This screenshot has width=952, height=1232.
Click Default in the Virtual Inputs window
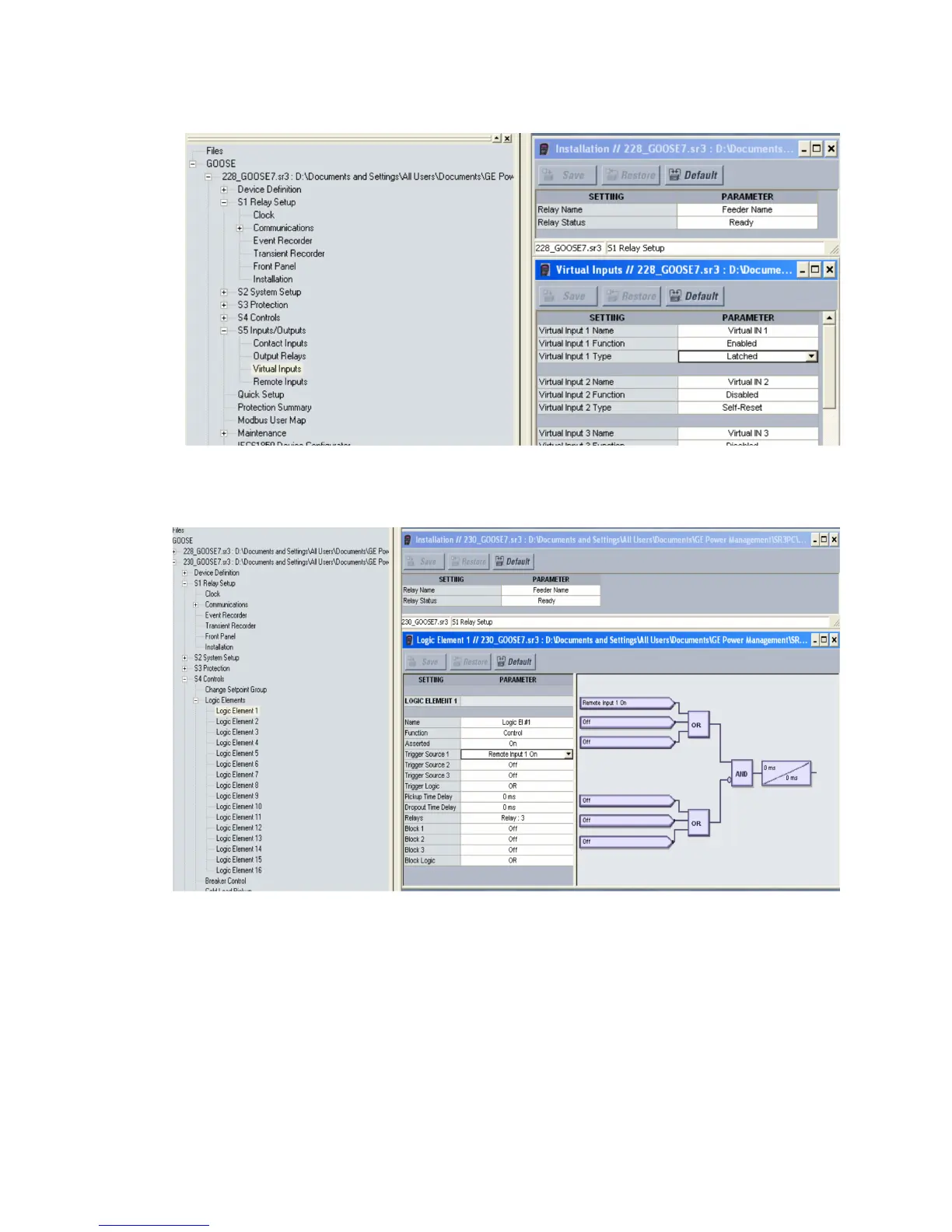(x=695, y=296)
